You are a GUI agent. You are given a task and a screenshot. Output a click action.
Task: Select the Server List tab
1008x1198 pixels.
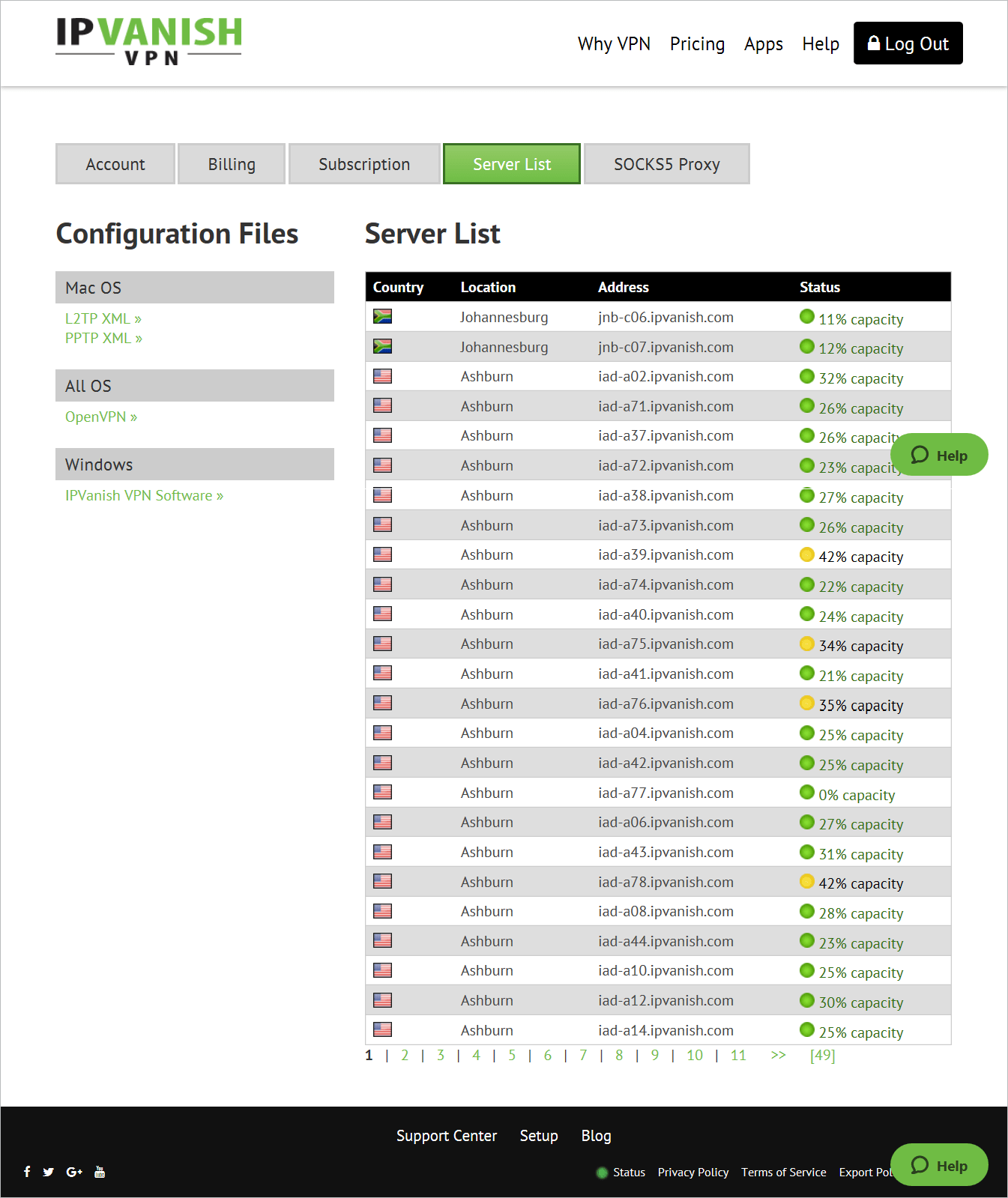512,164
